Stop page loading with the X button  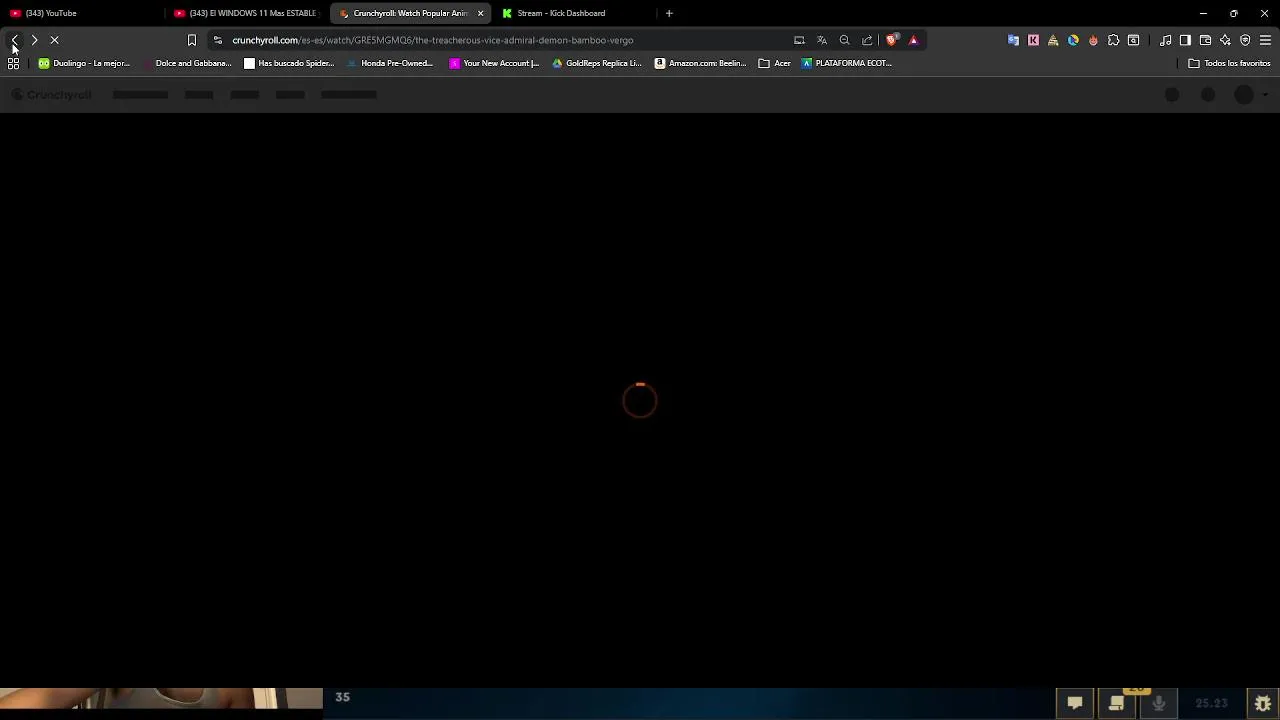tap(55, 40)
